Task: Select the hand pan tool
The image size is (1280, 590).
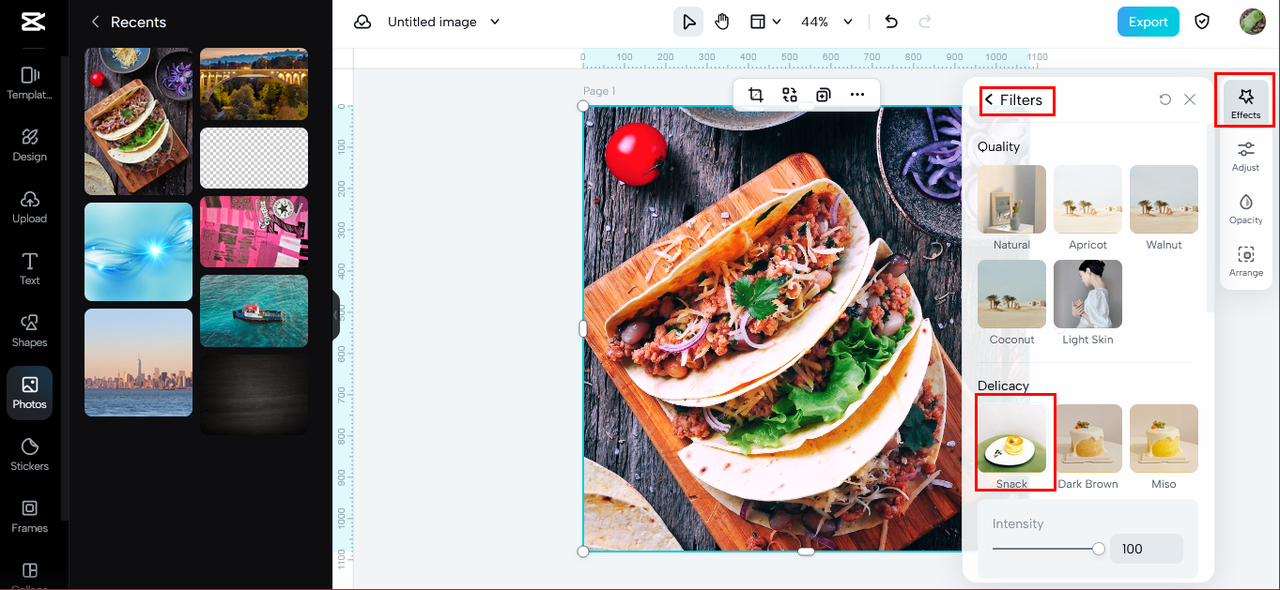Action: 722,22
